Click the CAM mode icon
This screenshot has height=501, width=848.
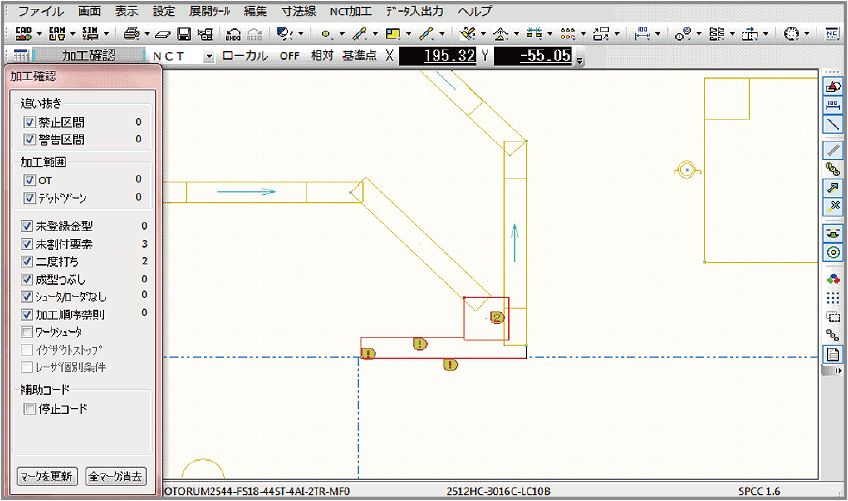[57, 34]
